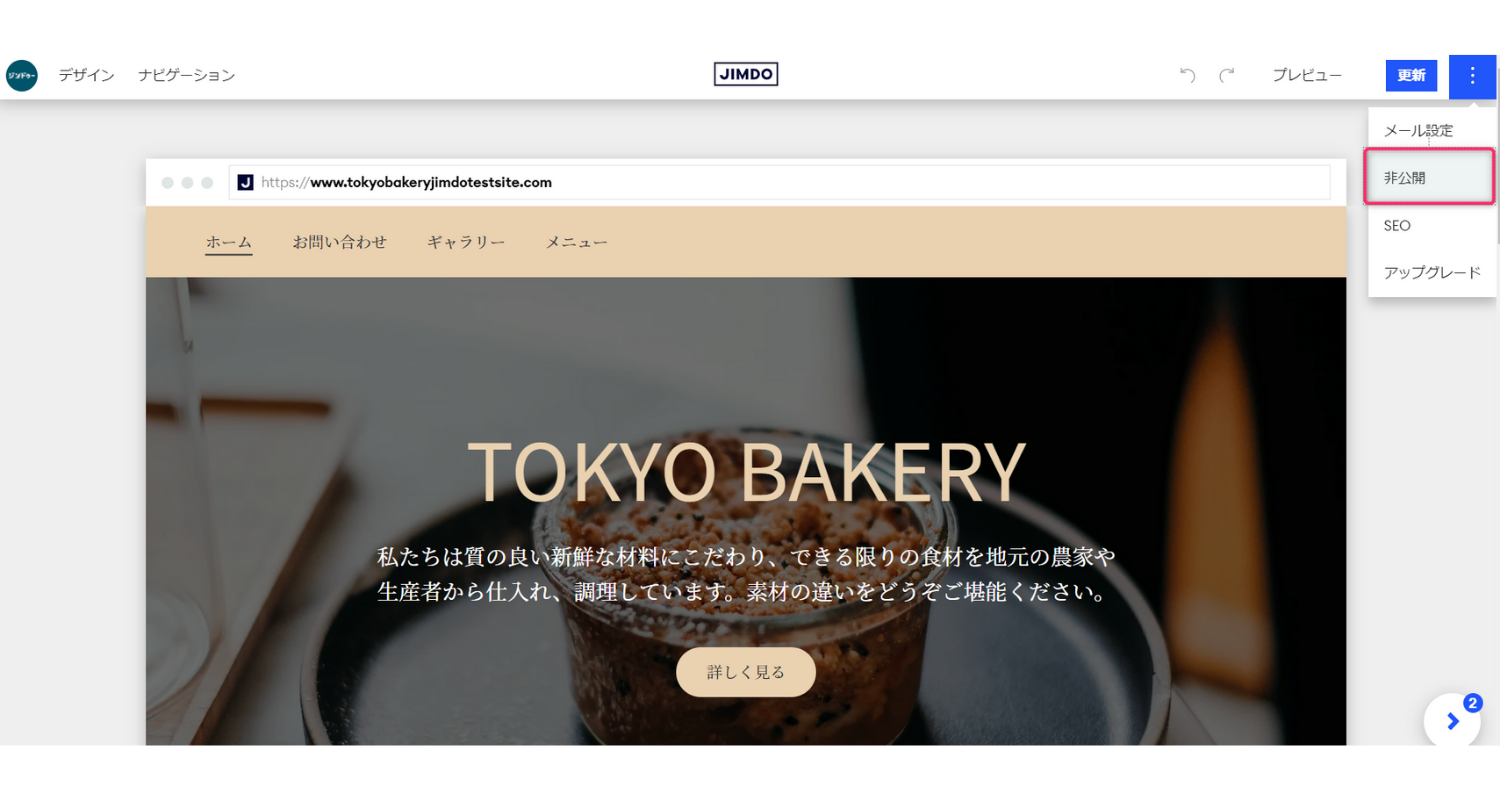Viewport: 1500px width, 800px height.
Task: Open the ギャラリー navigation tab
Action: [465, 241]
